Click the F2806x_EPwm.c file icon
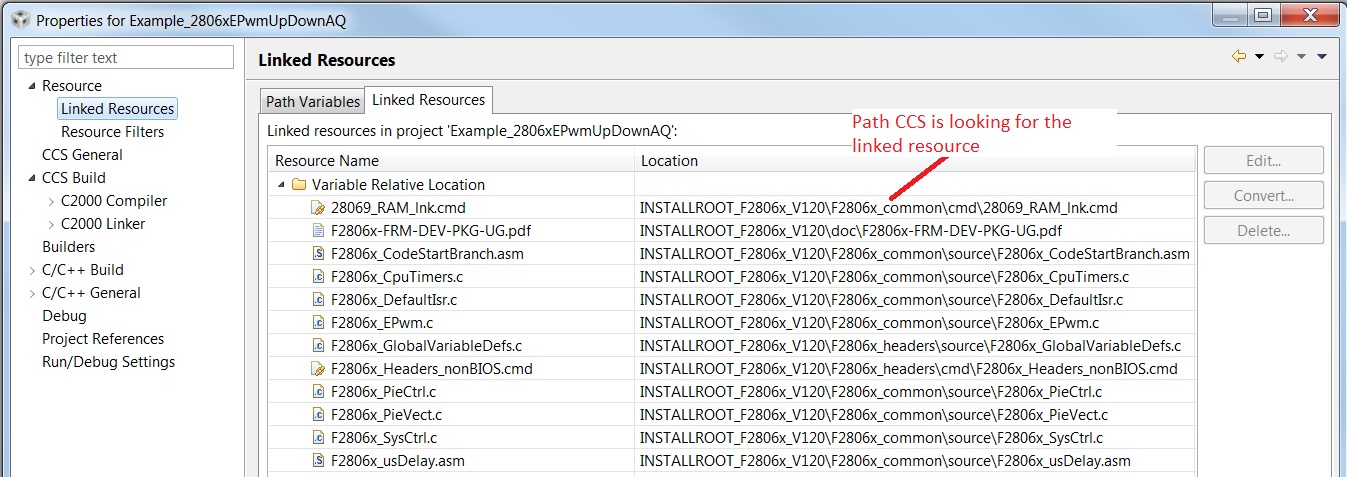This screenshot has height=477, width=1347. tap(318, 323)
